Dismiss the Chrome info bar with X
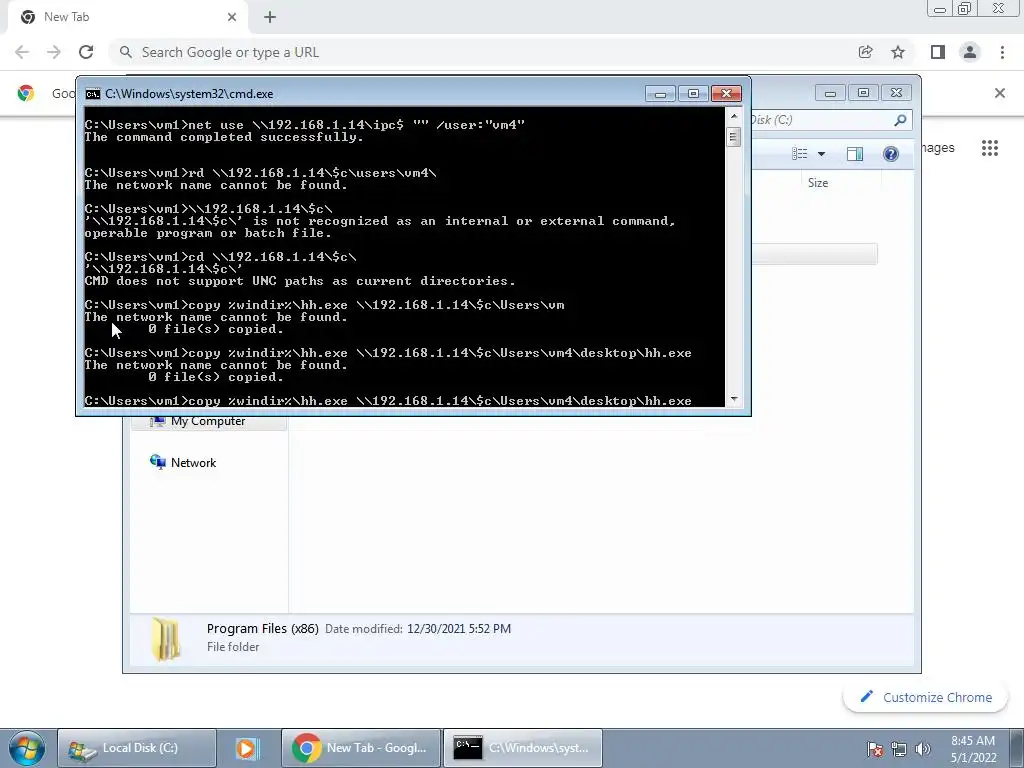Image resolution: width=1024 pixels, height=768 pixels. tap(1000, 93)
